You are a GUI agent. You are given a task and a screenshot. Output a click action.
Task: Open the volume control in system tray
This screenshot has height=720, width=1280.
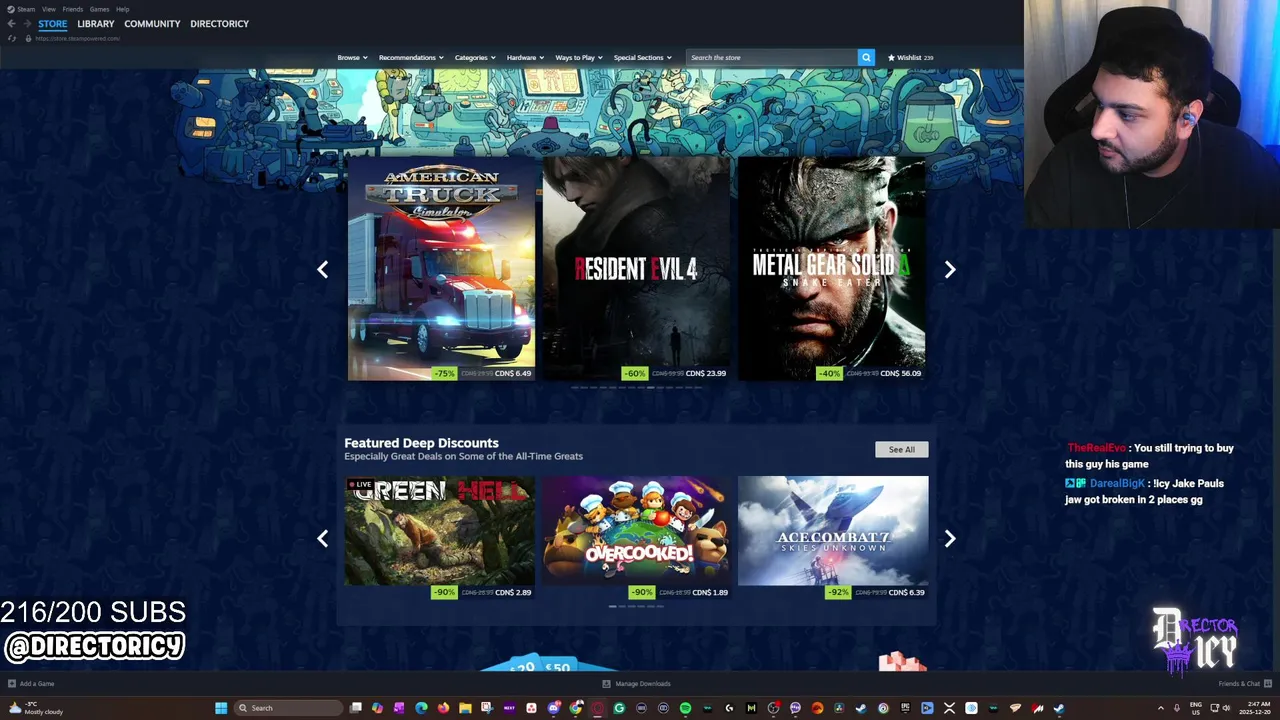pos(1226,708)
